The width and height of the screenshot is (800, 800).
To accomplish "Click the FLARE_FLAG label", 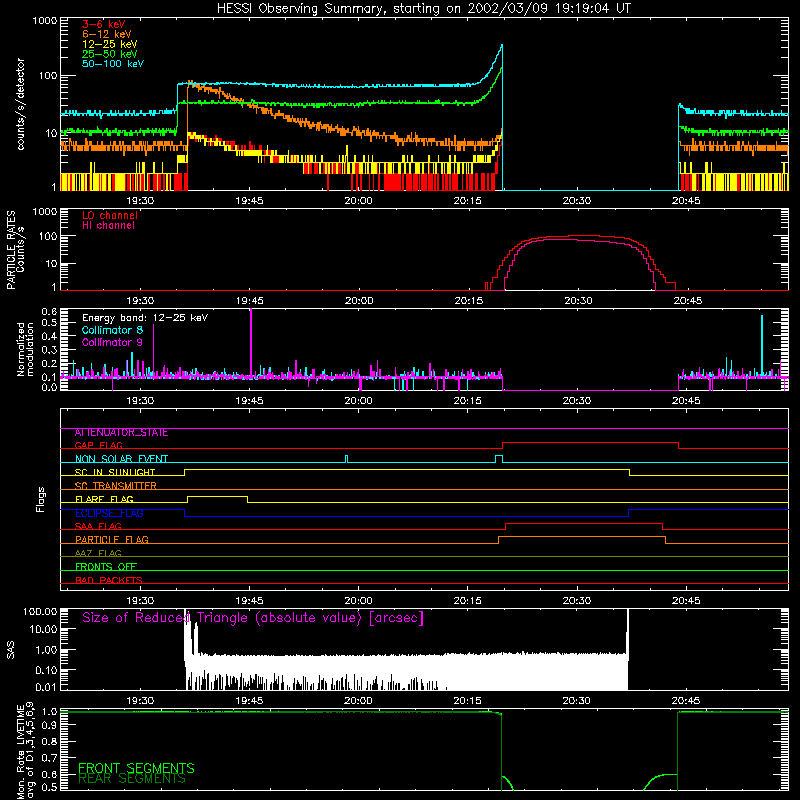I will click(104, 499).
